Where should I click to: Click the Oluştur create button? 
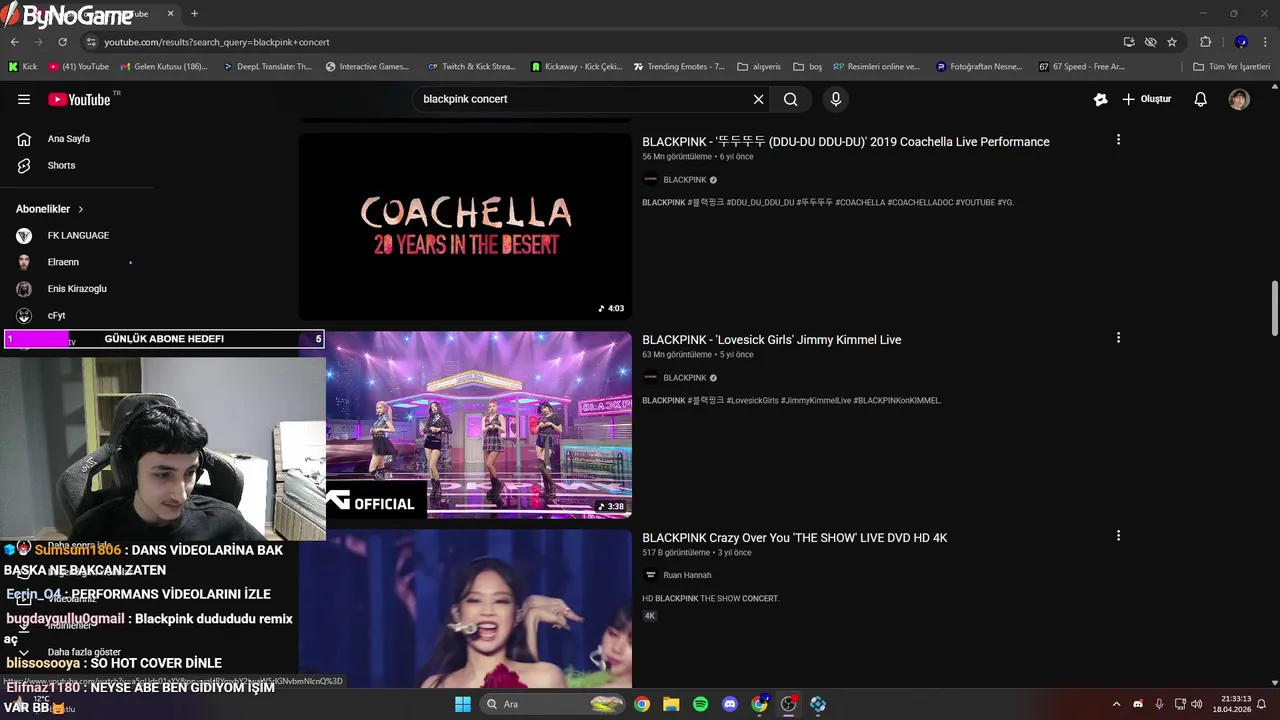(x=1146, y=99)
